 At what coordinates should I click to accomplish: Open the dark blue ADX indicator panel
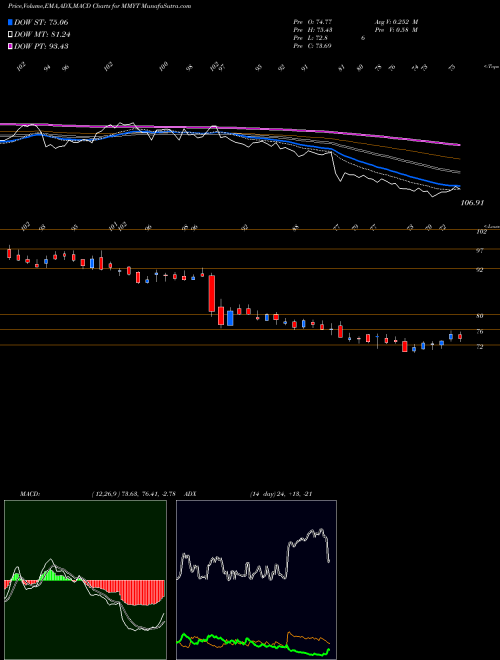pyautogui.click(x=256, y=580)
